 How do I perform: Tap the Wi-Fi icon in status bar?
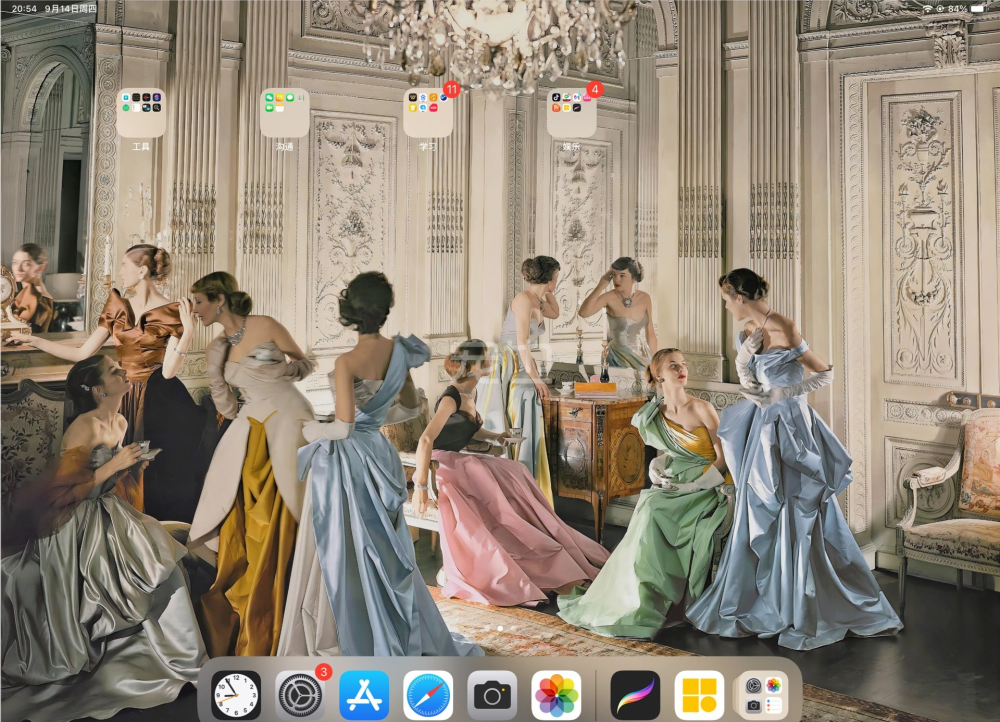(x=927, y=8)
